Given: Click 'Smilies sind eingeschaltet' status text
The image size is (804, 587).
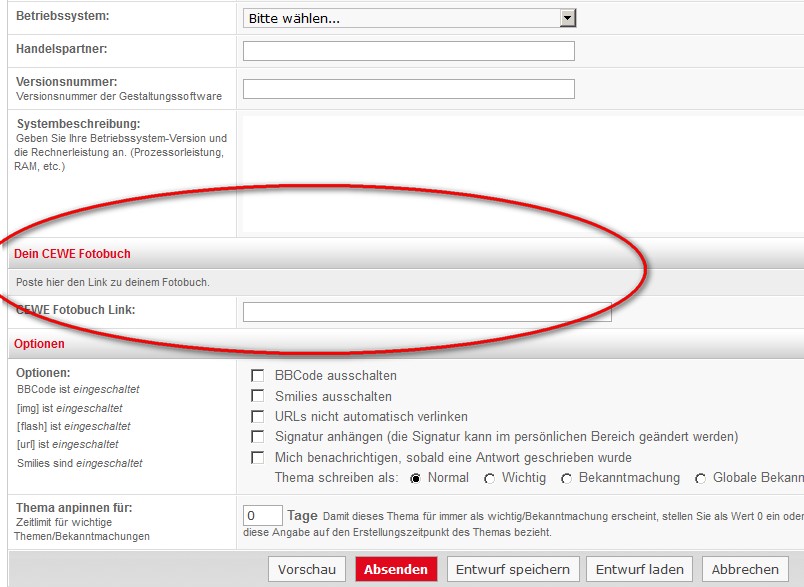Looking at the screenshot, I should 79,463.
